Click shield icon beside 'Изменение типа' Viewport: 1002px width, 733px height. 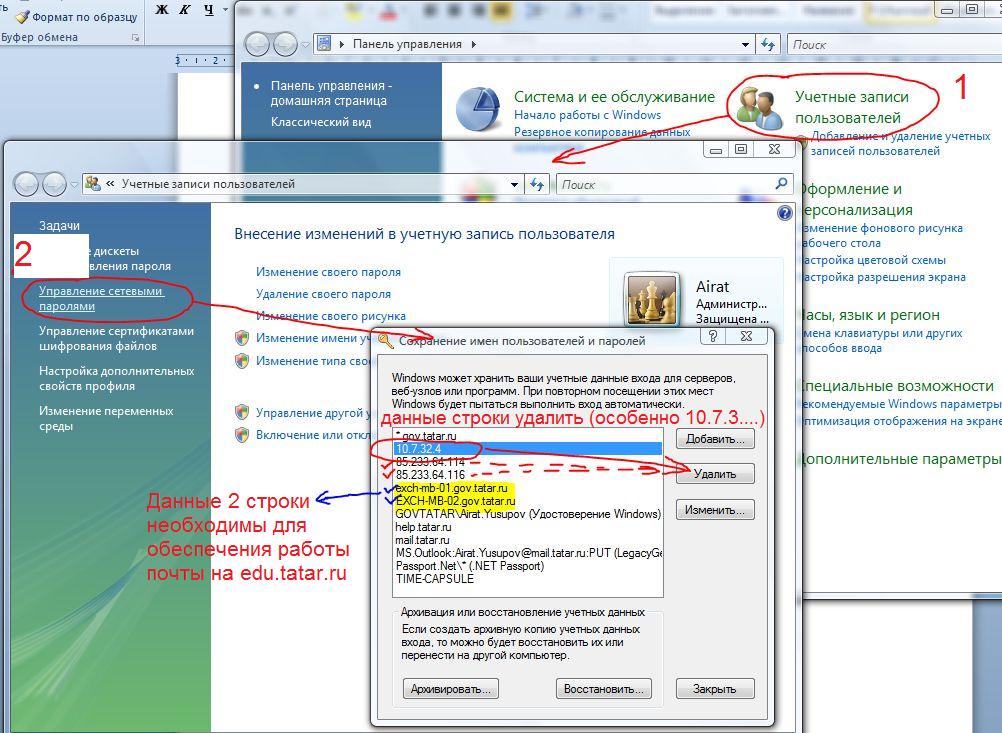coord(242,361)
